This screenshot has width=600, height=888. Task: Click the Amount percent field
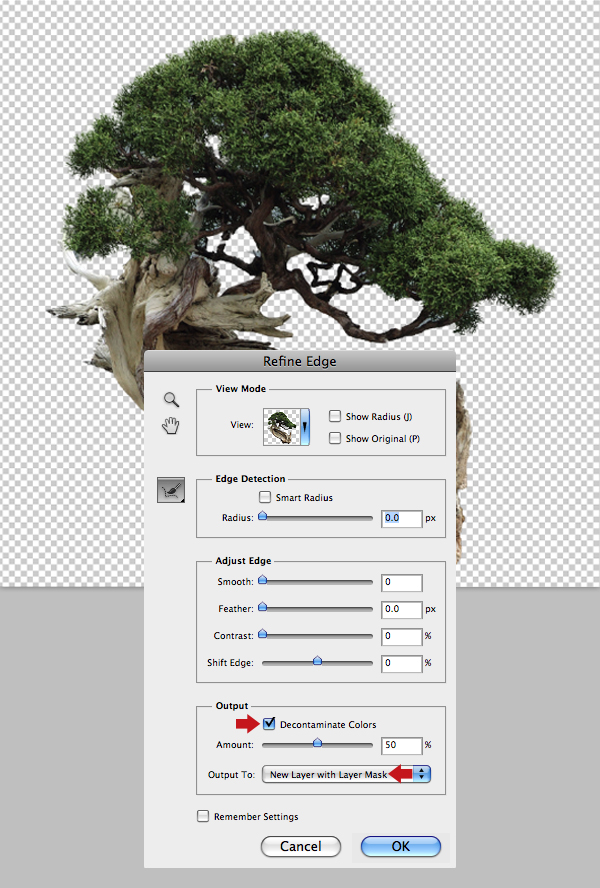(402, 745)
